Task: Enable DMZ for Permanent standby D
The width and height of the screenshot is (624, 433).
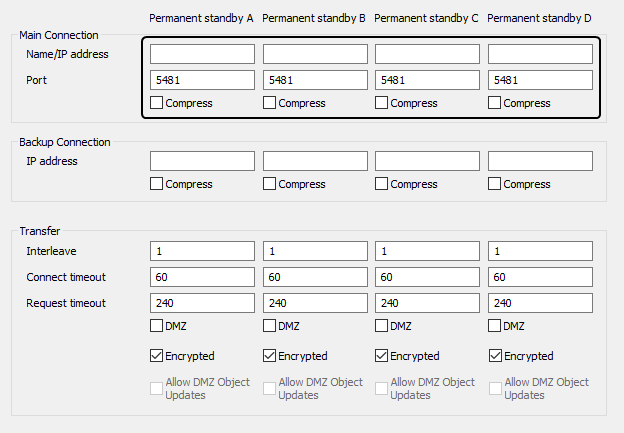Action: (494, 326)
